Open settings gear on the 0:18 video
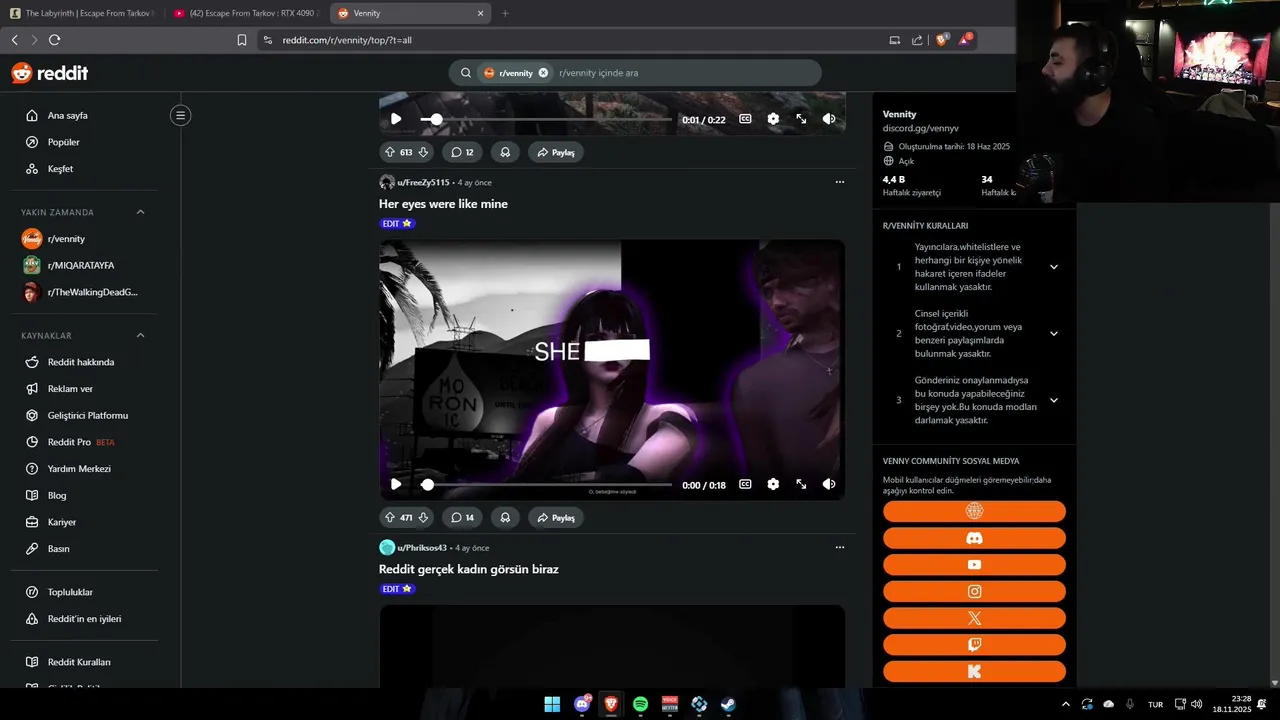 click(773, 484)
